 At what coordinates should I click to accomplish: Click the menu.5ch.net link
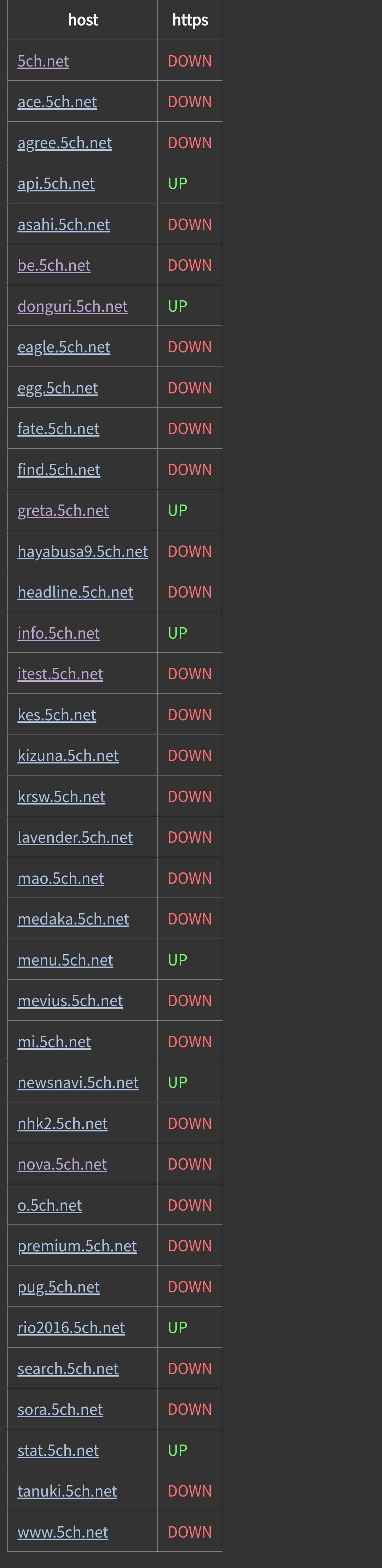(x=65, y=960)
